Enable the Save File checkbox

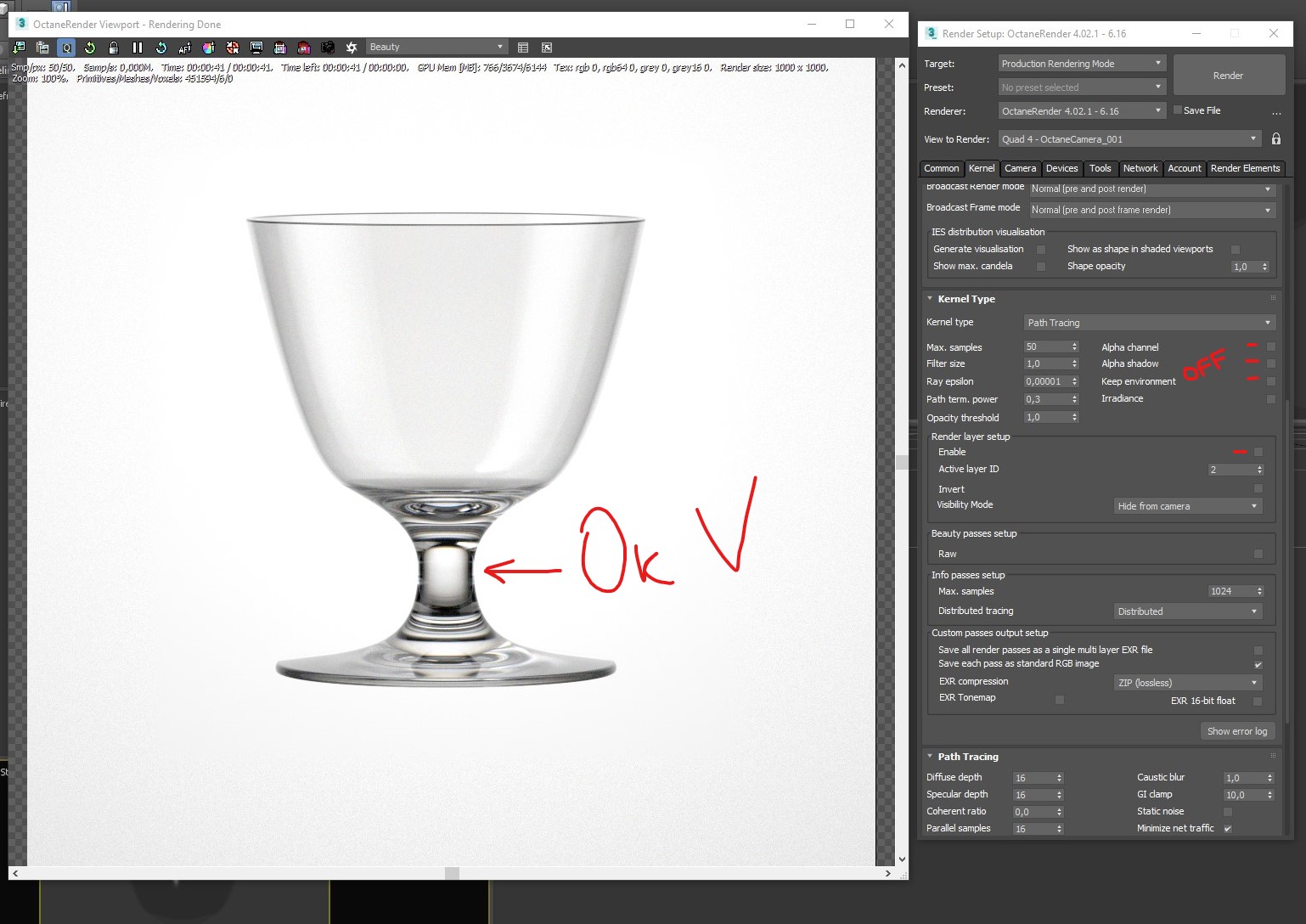pyautogui.click(x=1178, y=110)
